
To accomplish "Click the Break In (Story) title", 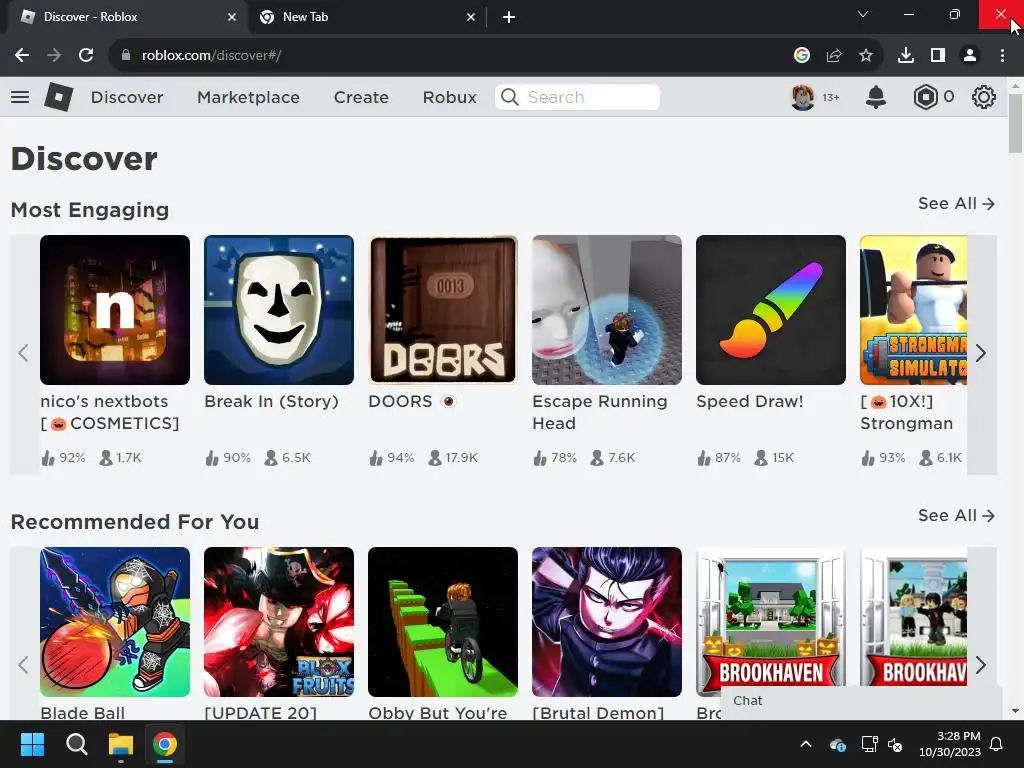I will pos(272,401).
